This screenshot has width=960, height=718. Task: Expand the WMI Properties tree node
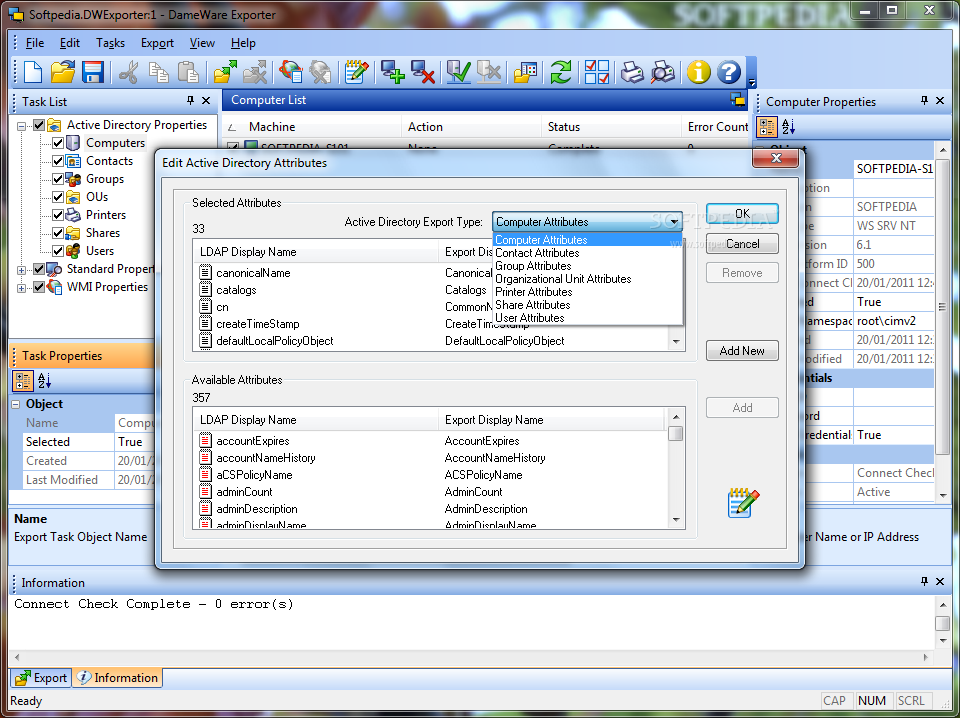click(21, 288)
